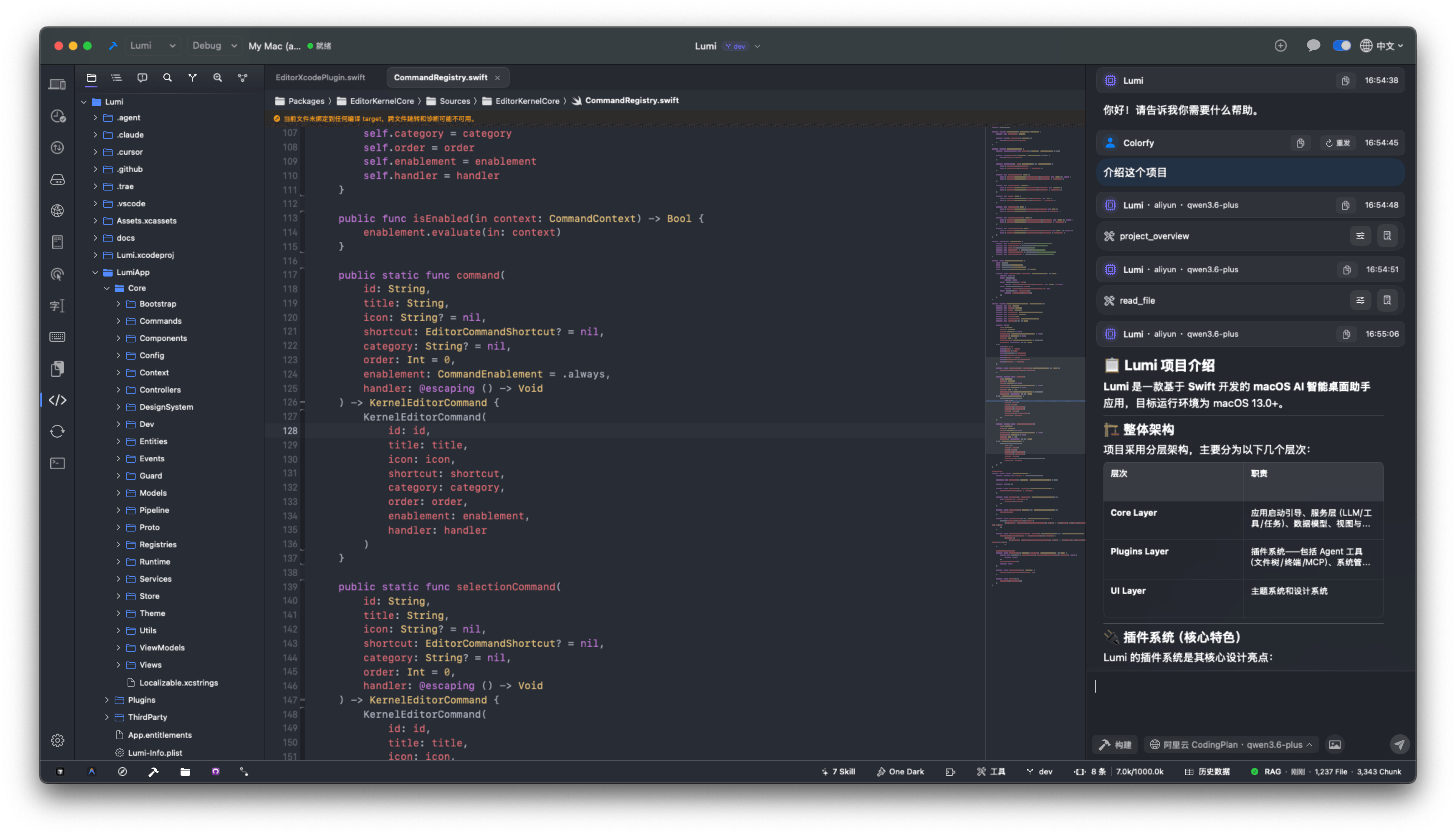
Task: Choose model via 阿里云 CodingPlan qwen3.6-plus selector
Action: pyautogui.click(x=1230, y=745)
